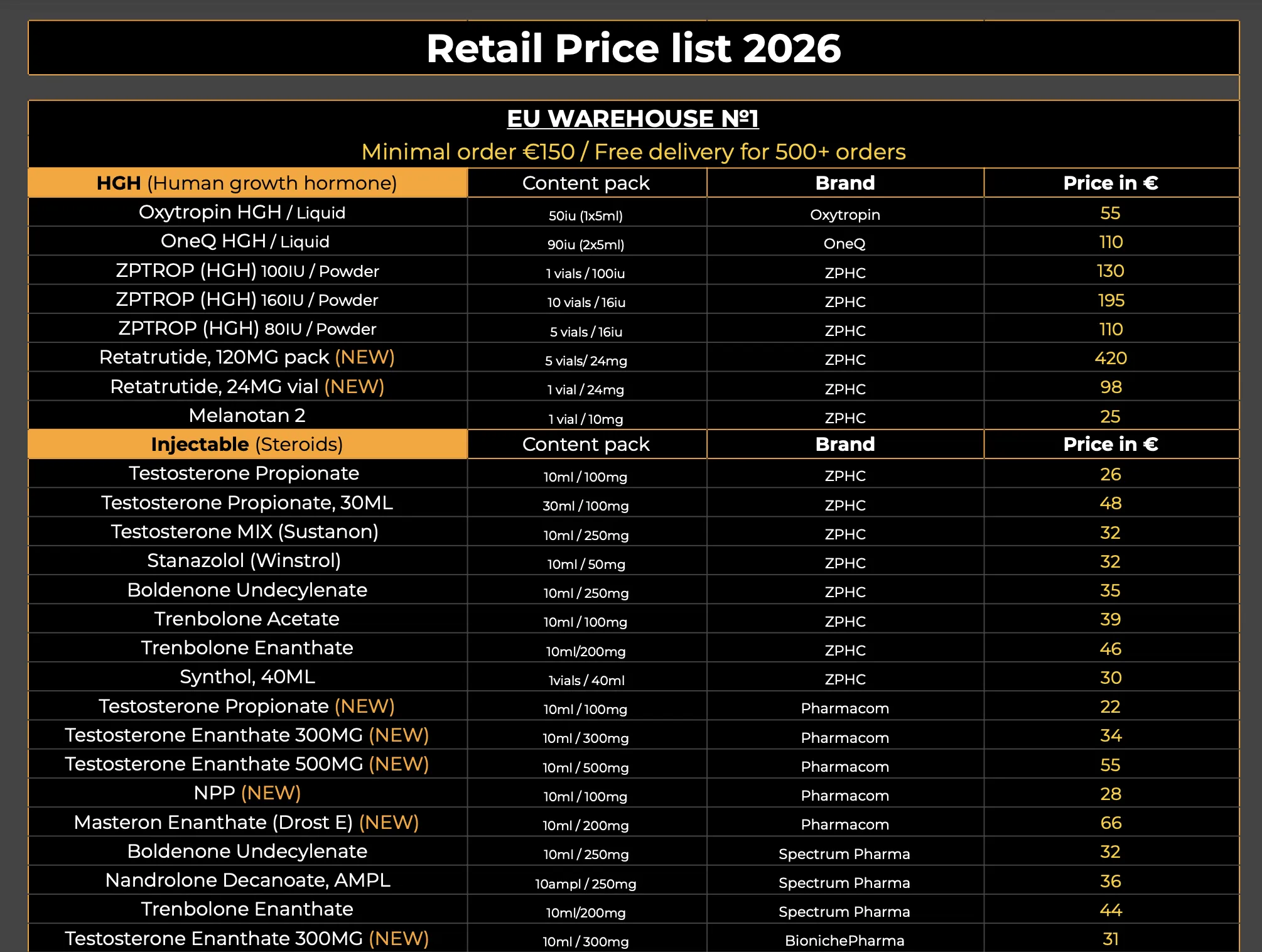Select the 'Synthol, 40ML' product cell

(247, 676)
